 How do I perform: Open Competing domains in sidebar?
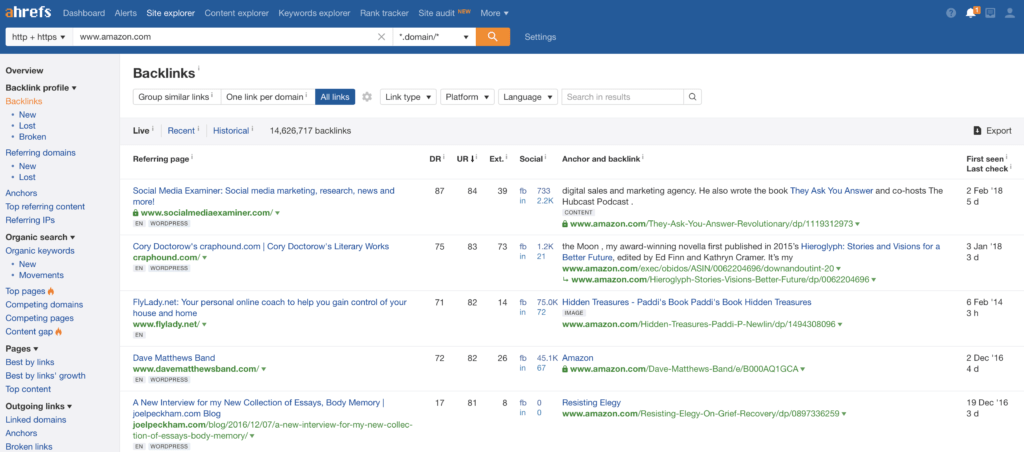[x=44, y=305]
